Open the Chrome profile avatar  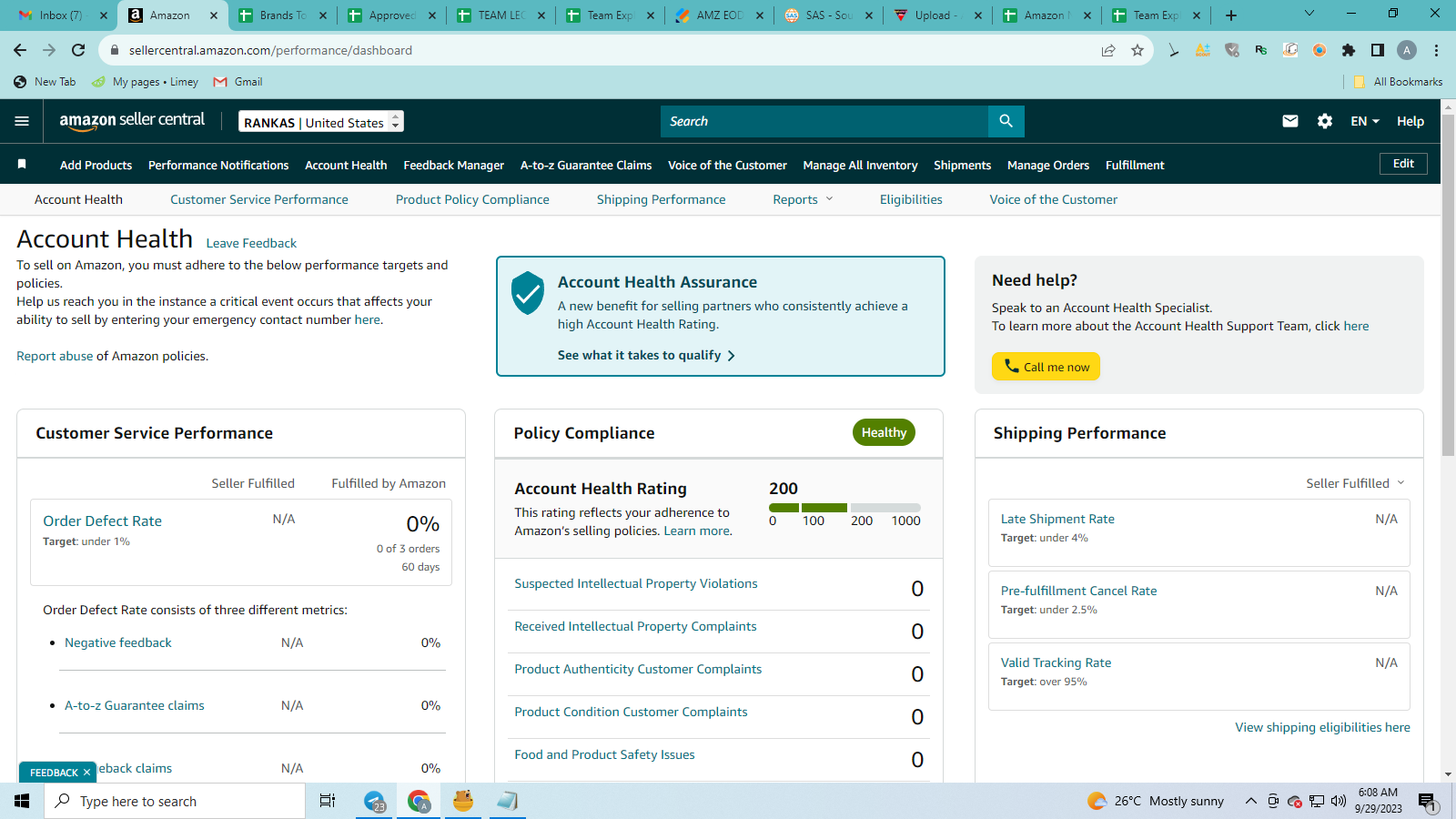click(x=1407, y=50)
